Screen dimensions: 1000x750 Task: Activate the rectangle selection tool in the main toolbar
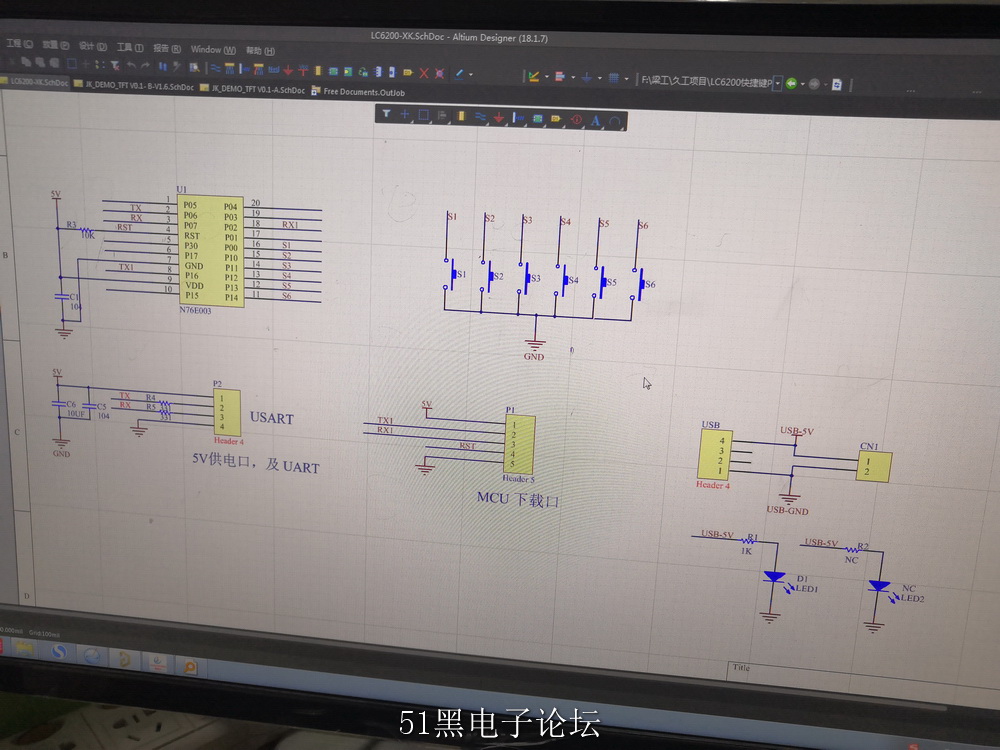72,64
